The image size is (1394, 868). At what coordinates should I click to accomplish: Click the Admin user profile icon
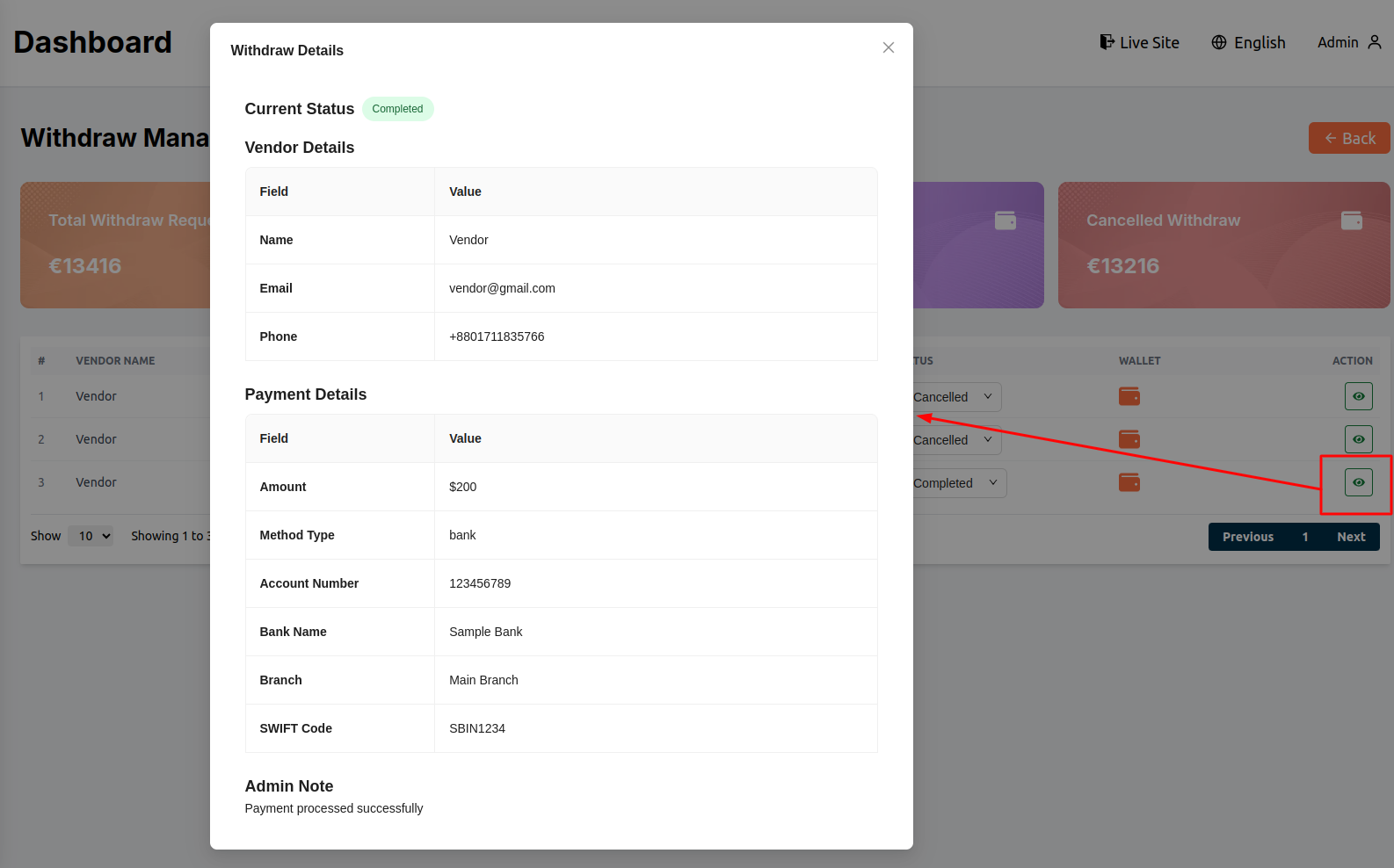pos(1375,42)
